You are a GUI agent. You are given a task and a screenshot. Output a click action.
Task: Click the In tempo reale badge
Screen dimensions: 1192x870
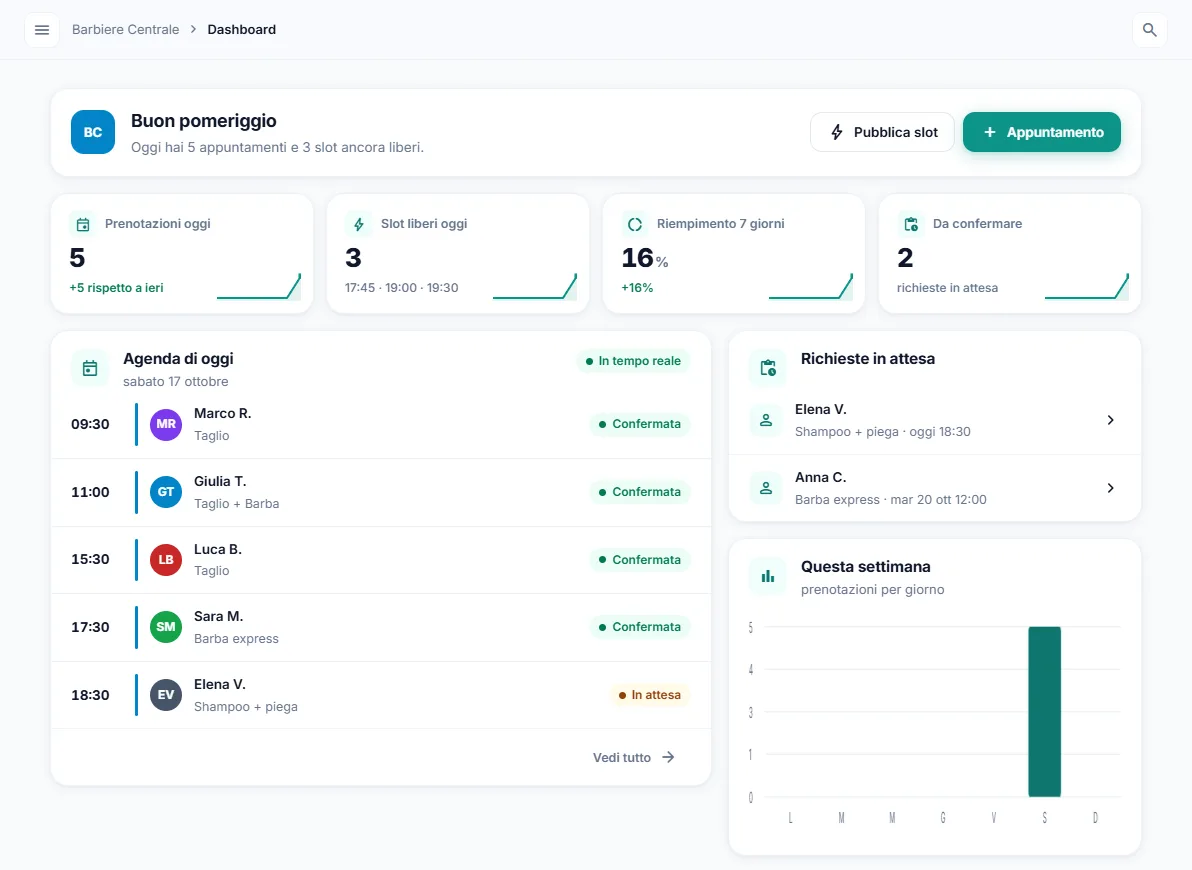632,361
